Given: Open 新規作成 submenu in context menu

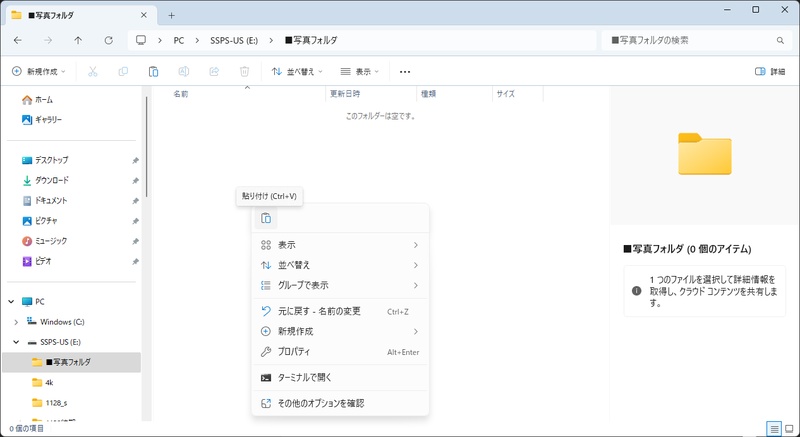Looking at the screenshot, I should (340, 331).
